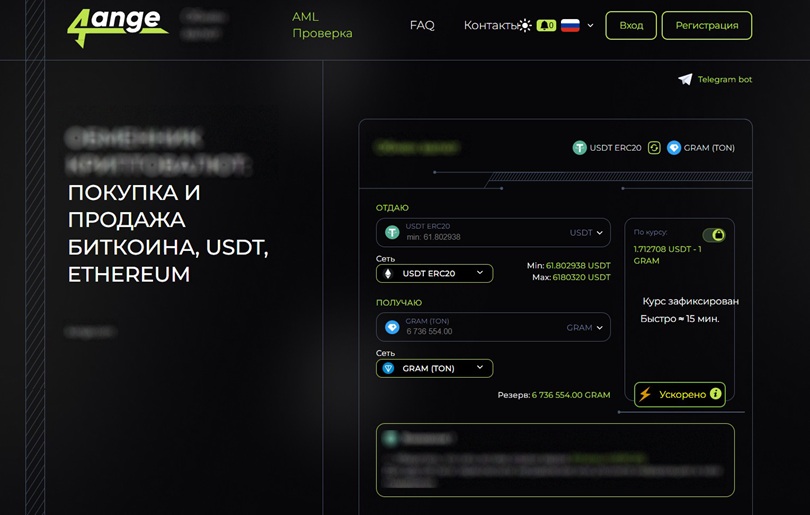Click the Курс зафиксирован text
Viewport: 810px width, 515px height.
[690, 301]
